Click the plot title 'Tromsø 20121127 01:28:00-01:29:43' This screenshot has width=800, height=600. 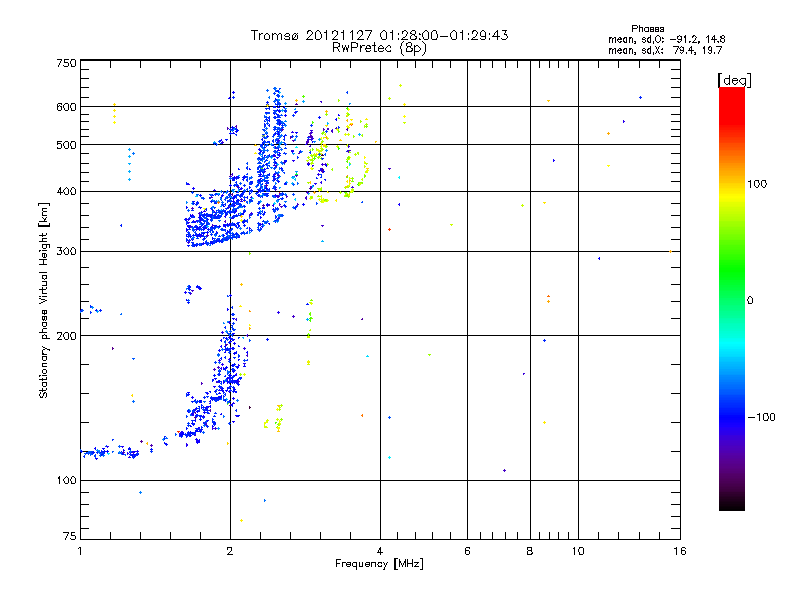(x=379, y=35)
